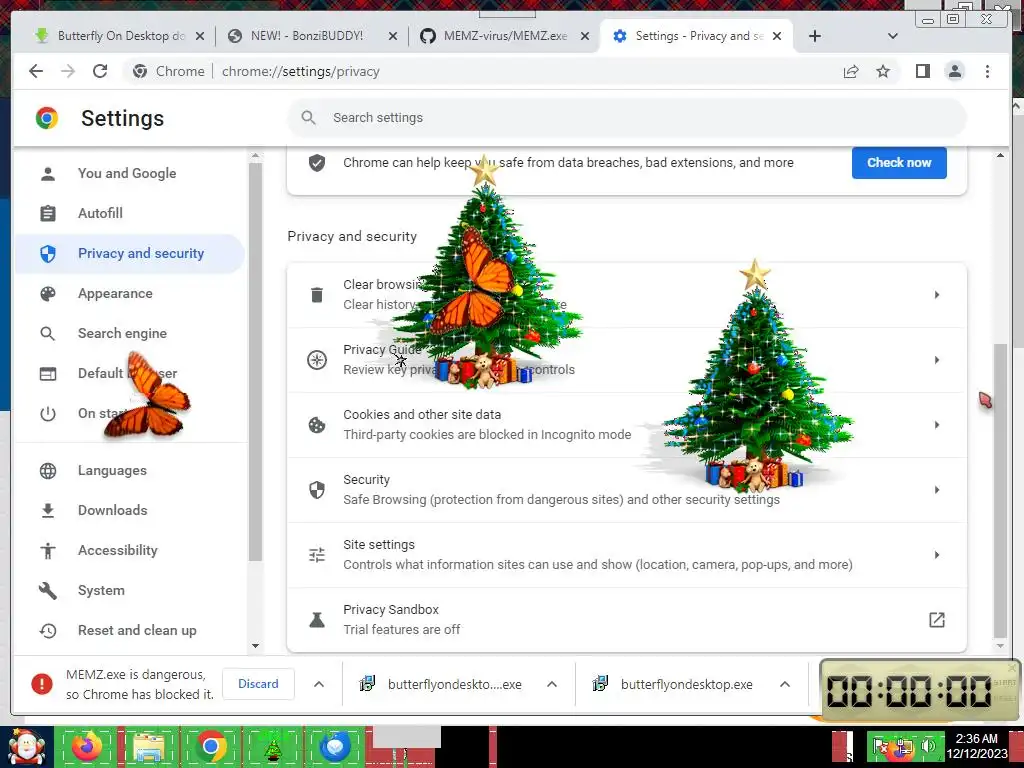Click the Search settings field
Viewport: 1024px width, 768px height.
click(627, 118)
